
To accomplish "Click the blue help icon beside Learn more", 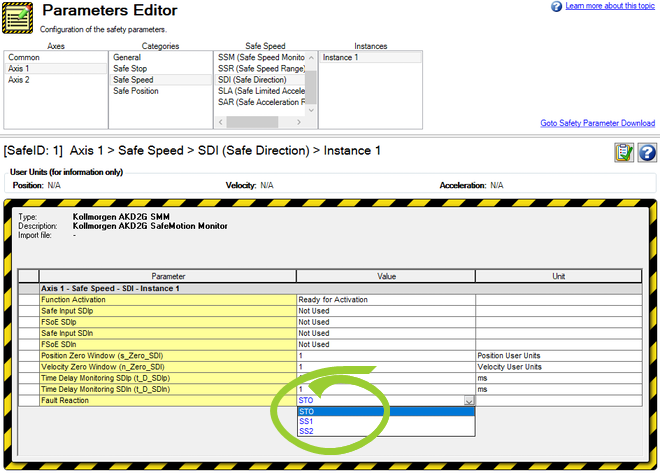I will tap(556, 6).
